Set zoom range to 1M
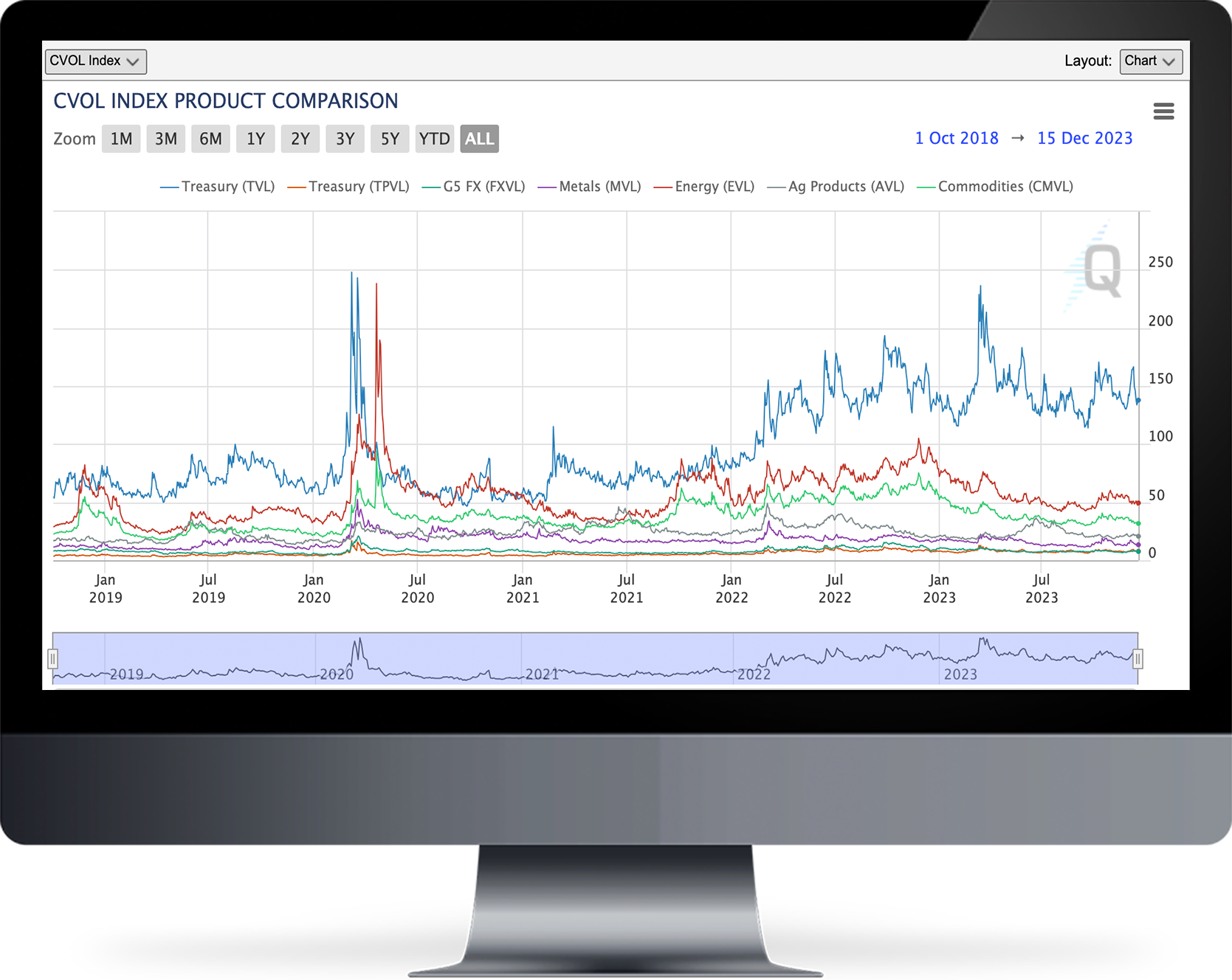The height and width of the screenshot is (980, 1232). pyautogui.click(x=121, y=139)
